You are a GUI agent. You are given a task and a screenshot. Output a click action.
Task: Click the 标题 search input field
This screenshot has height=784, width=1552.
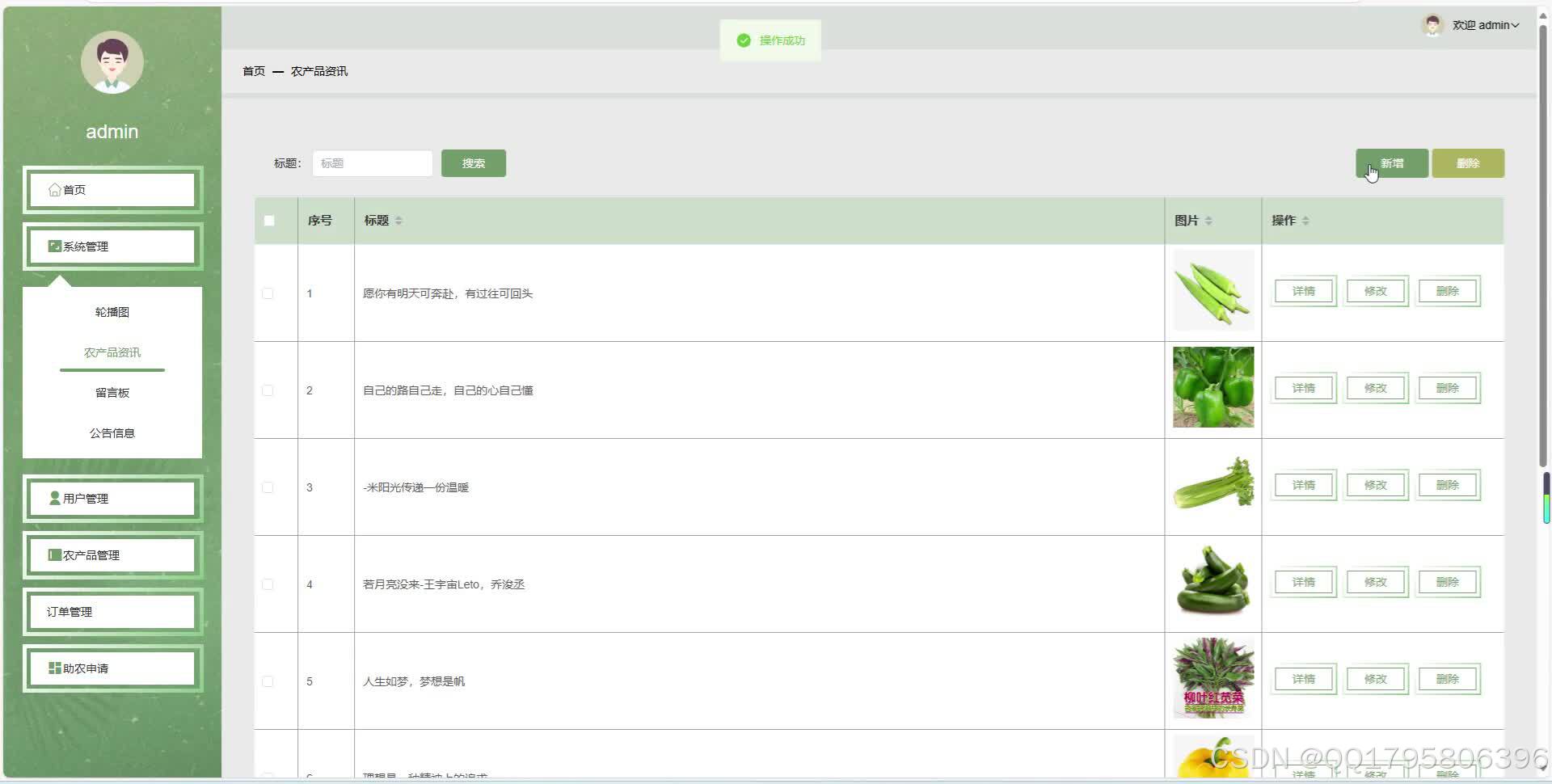pos(373,163)
